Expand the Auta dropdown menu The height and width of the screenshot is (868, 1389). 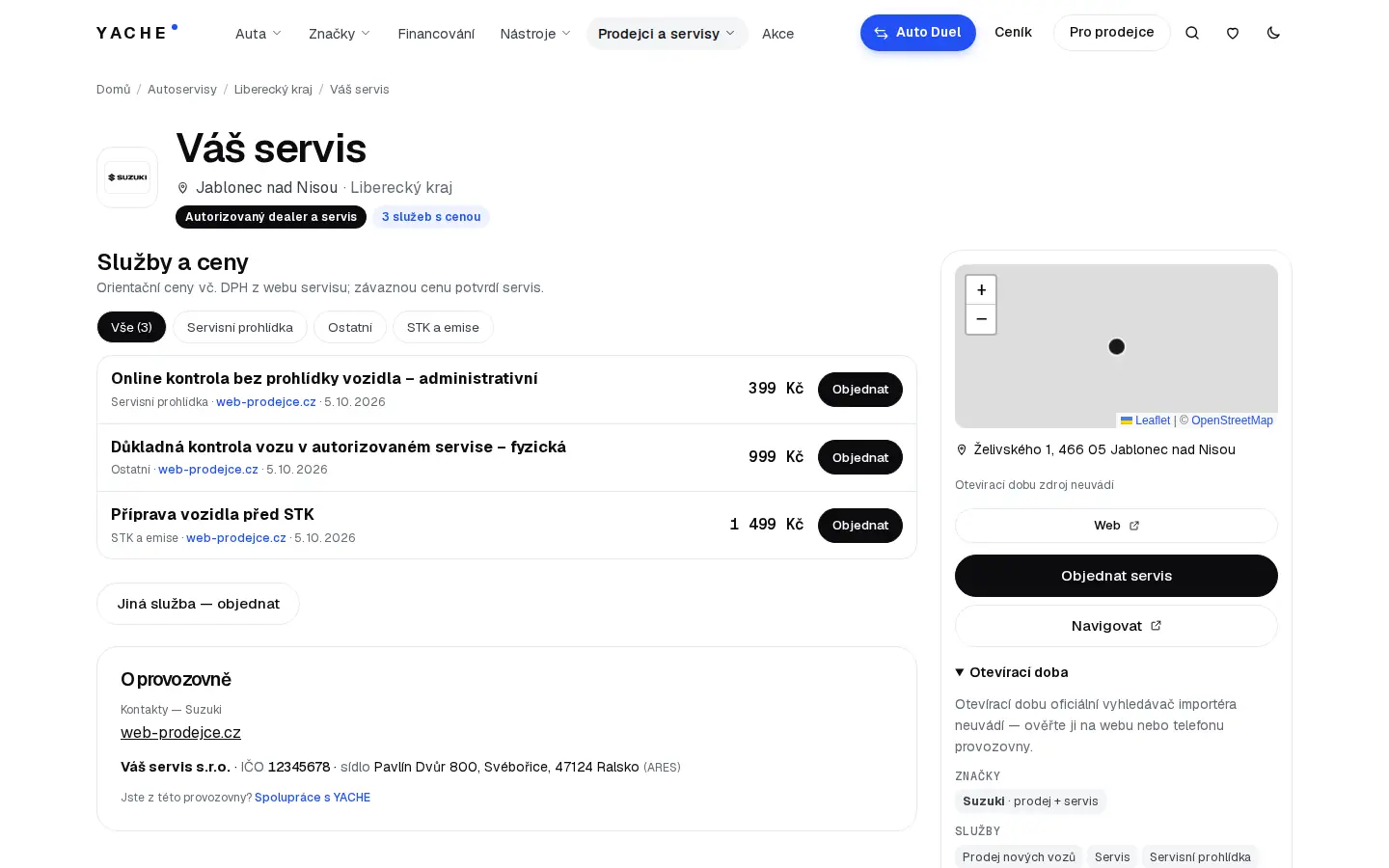pos(259,33)
